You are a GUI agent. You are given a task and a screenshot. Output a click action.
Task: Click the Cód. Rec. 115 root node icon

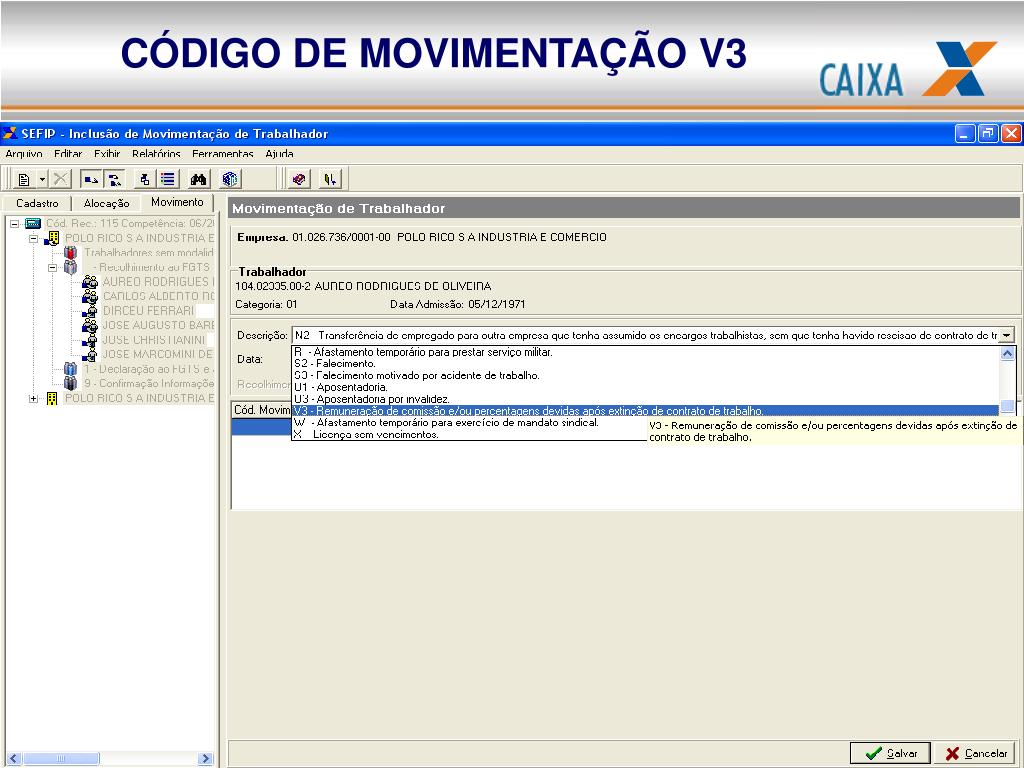[33, 223]
